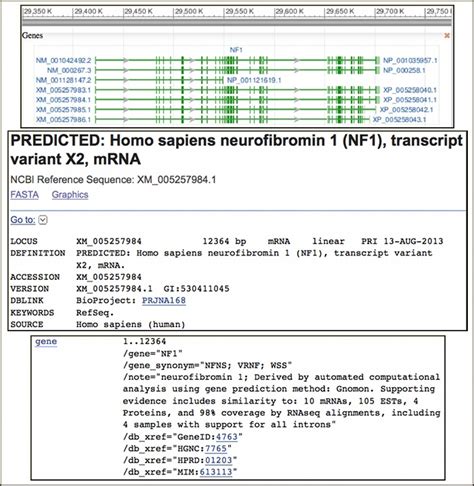
Task: Open BioProject PRJNA168 link
Action: coord(164,300)
